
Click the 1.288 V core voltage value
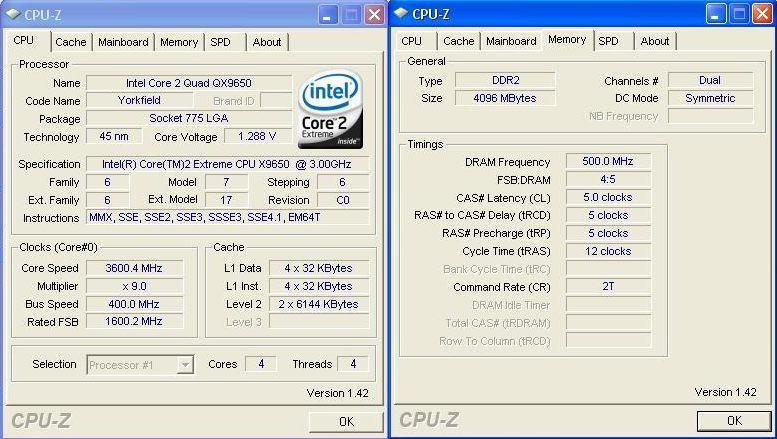click(257, 136)
